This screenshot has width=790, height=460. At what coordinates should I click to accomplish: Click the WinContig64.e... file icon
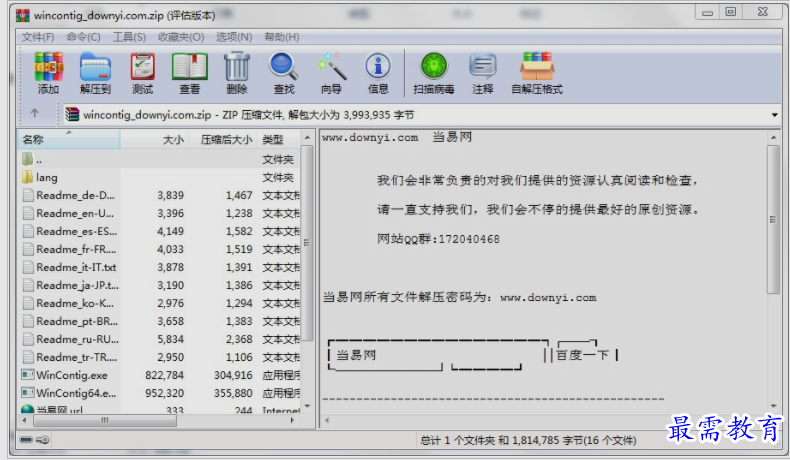pyautogui.click(x=27, y=393)
